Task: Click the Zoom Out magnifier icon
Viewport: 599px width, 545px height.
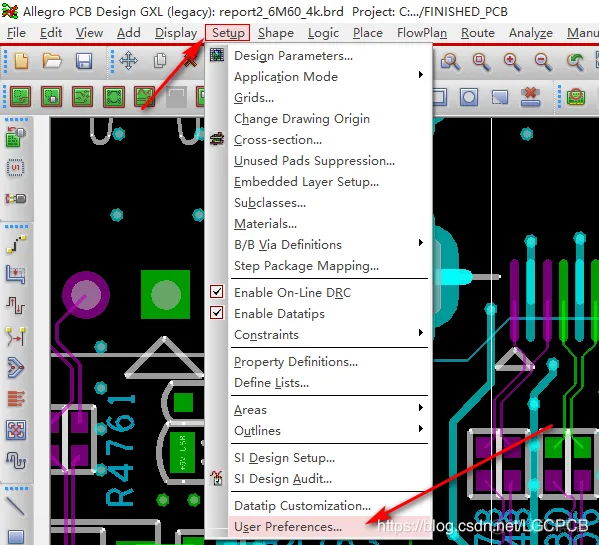Action: coord(543,61)
